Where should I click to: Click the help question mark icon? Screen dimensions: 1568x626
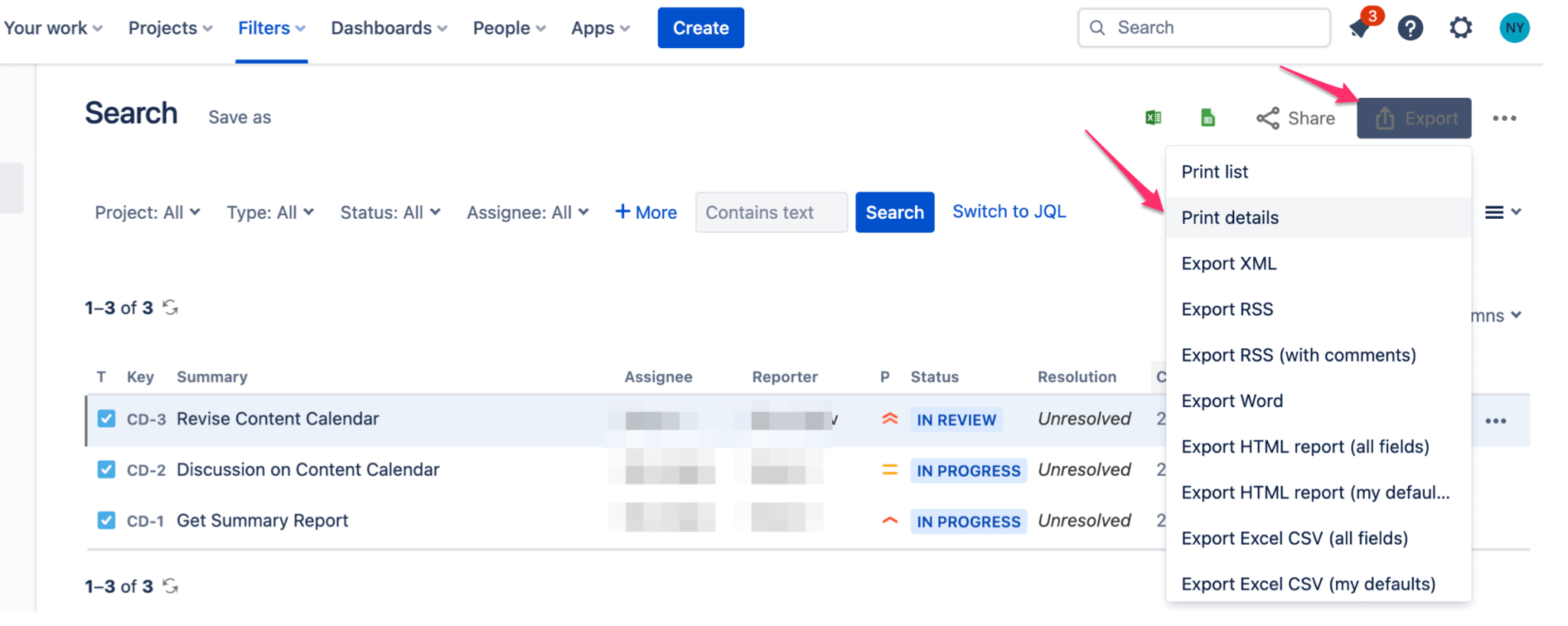tap(1410, 28)
